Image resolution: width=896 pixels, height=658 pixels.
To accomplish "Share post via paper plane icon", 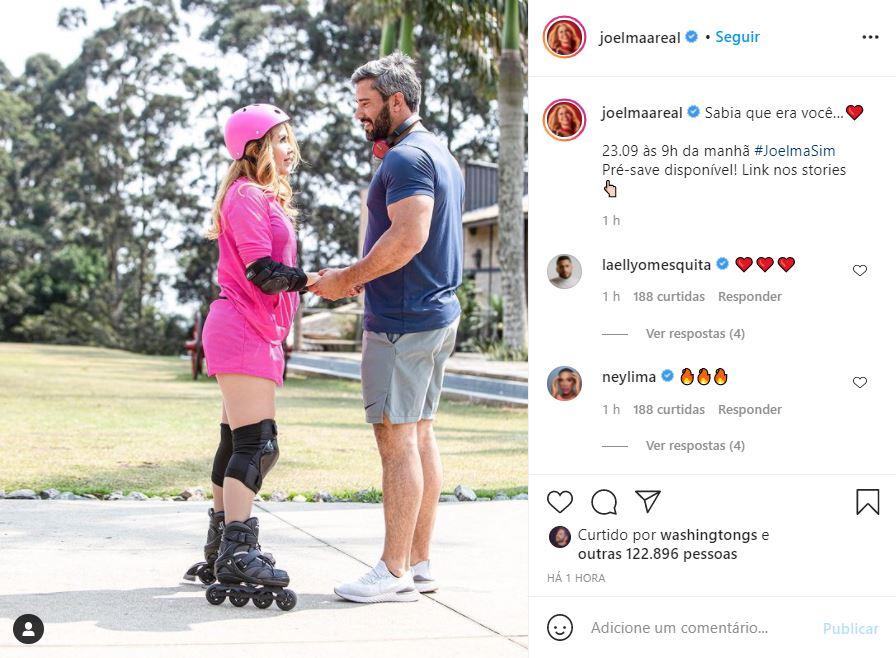I will 648,501.
